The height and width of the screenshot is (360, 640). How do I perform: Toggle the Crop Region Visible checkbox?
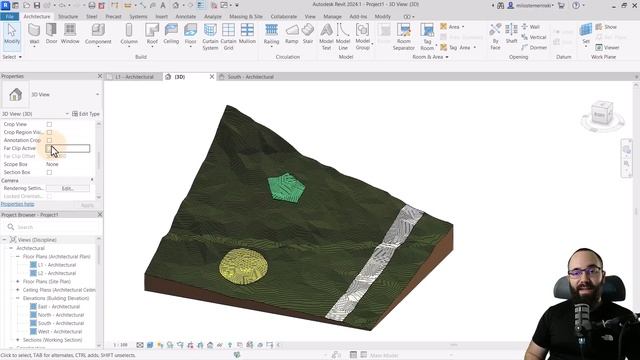coord(49,132)
